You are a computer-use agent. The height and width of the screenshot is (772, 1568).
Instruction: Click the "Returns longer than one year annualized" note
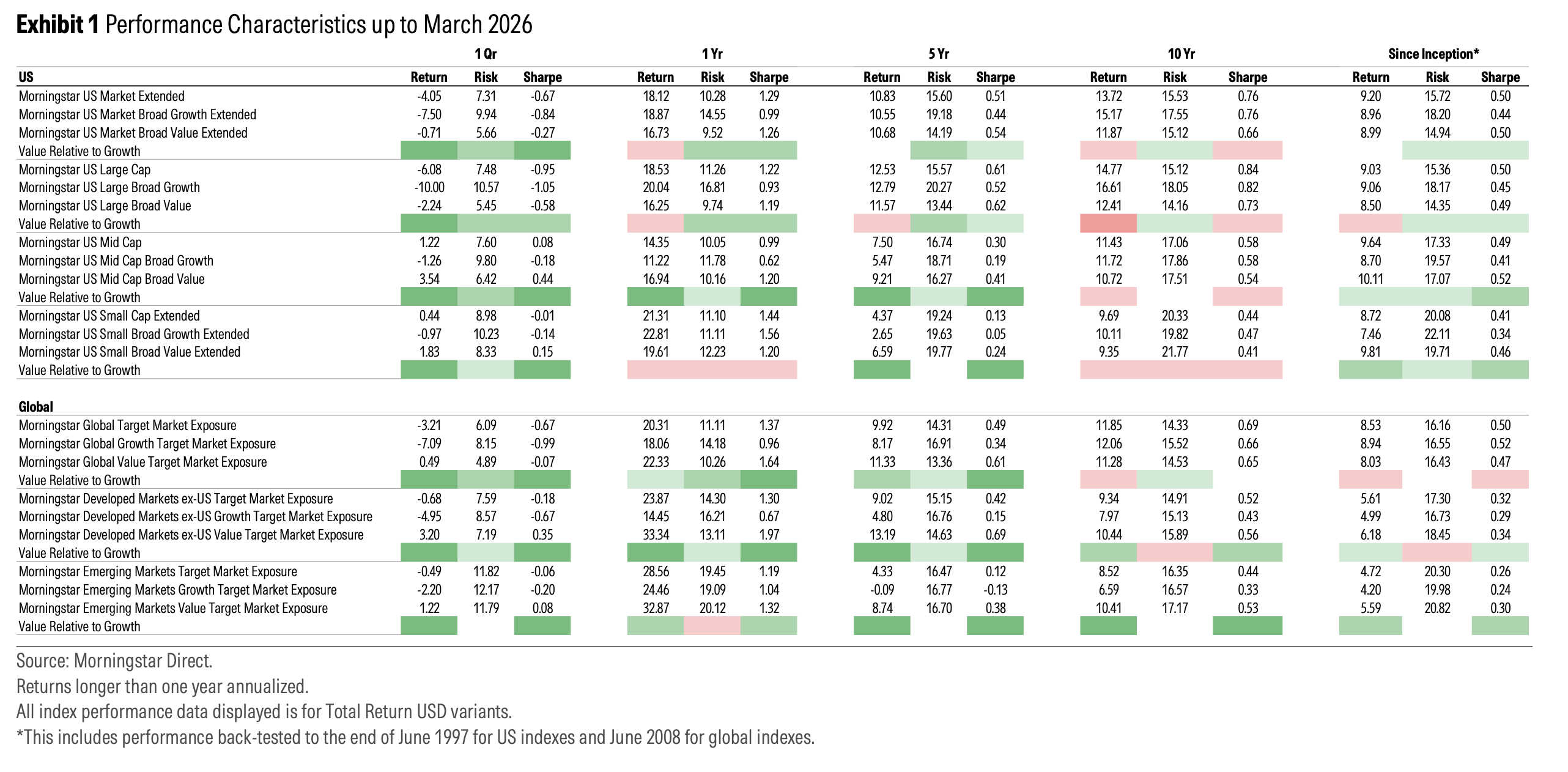pyautogui.click(x=162, y=686)
